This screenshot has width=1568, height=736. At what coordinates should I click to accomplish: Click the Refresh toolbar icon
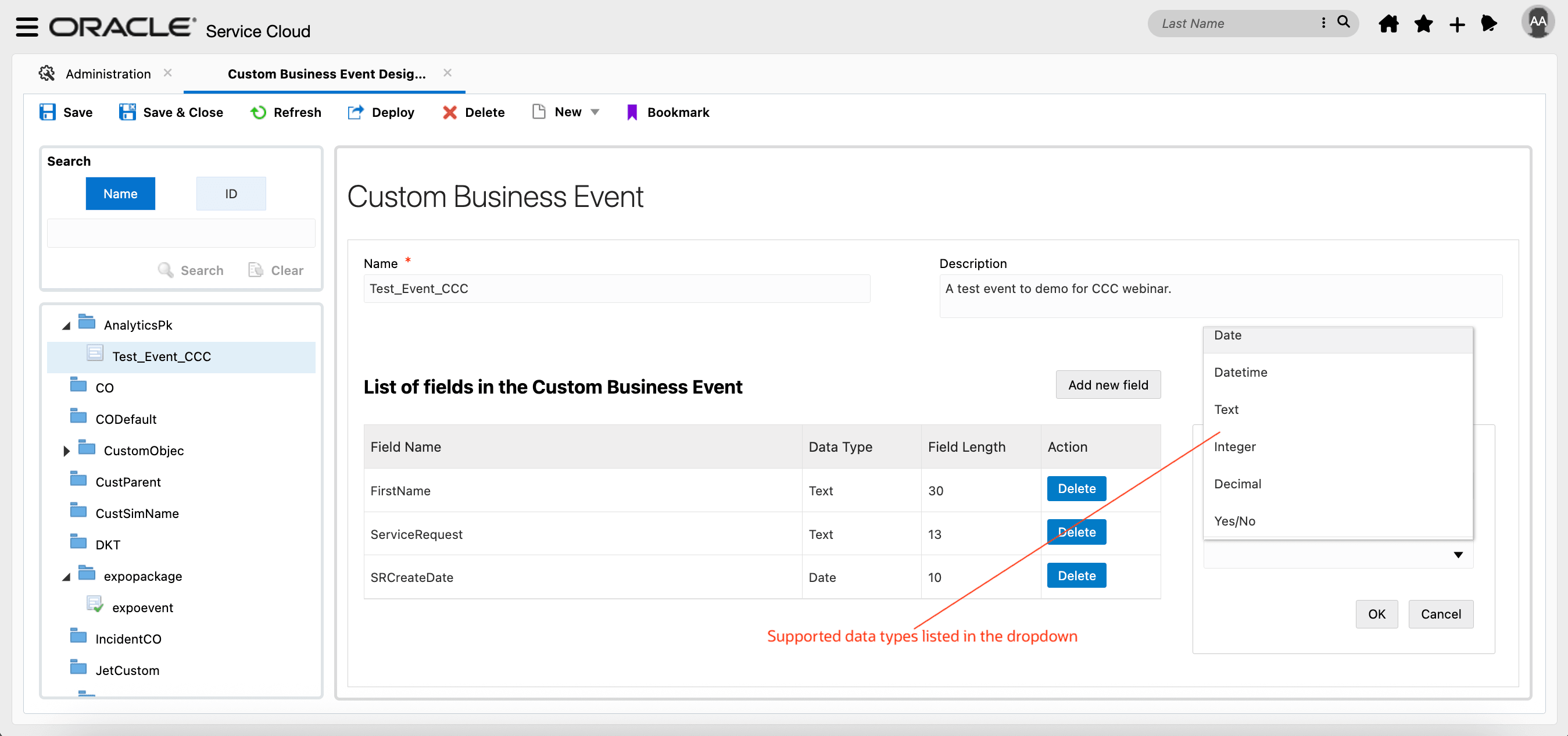coord(258,112)
